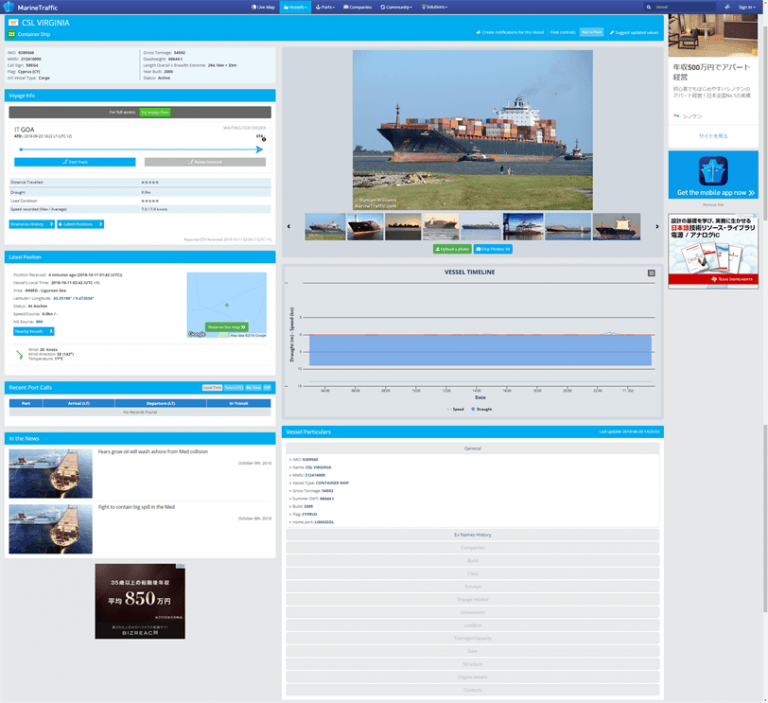Expand the Engine details section
This screenshot has height=703, width=768.
point(473,677)
